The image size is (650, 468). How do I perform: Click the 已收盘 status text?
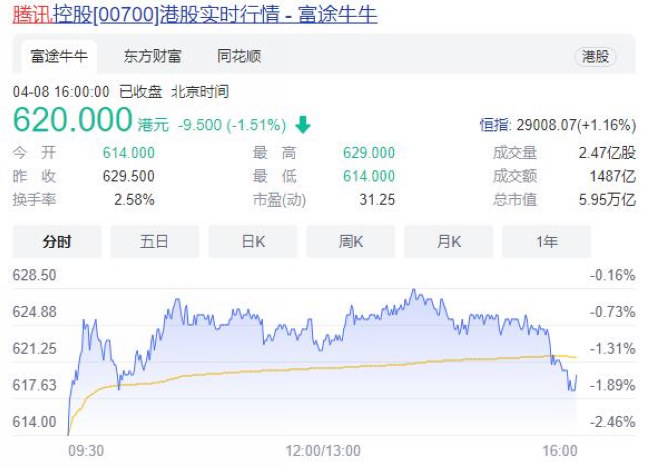pos(141,92)
